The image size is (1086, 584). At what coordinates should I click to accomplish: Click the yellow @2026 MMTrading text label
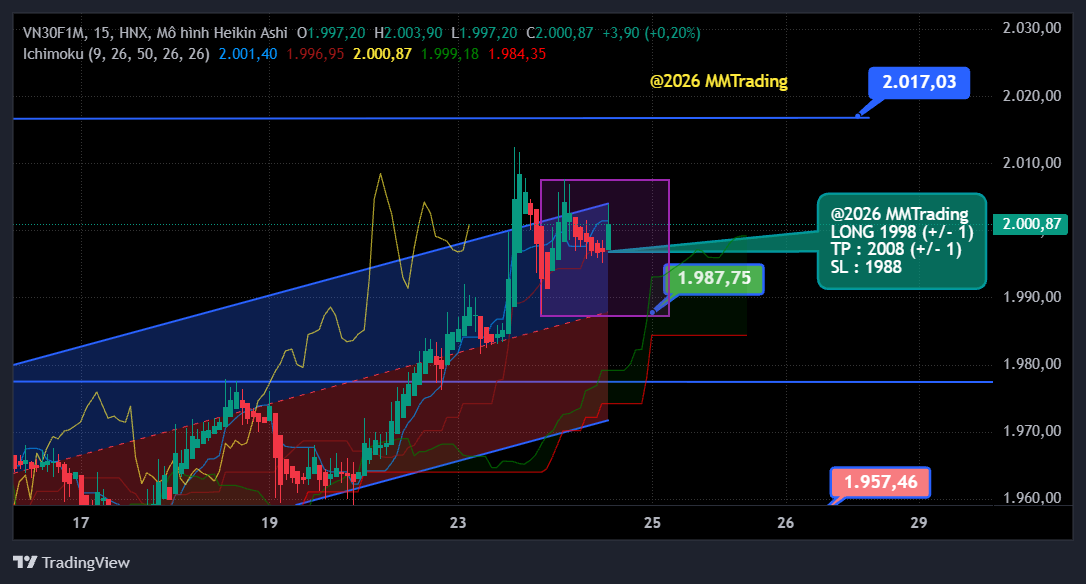pyautogui.click(x=719, y=81)
